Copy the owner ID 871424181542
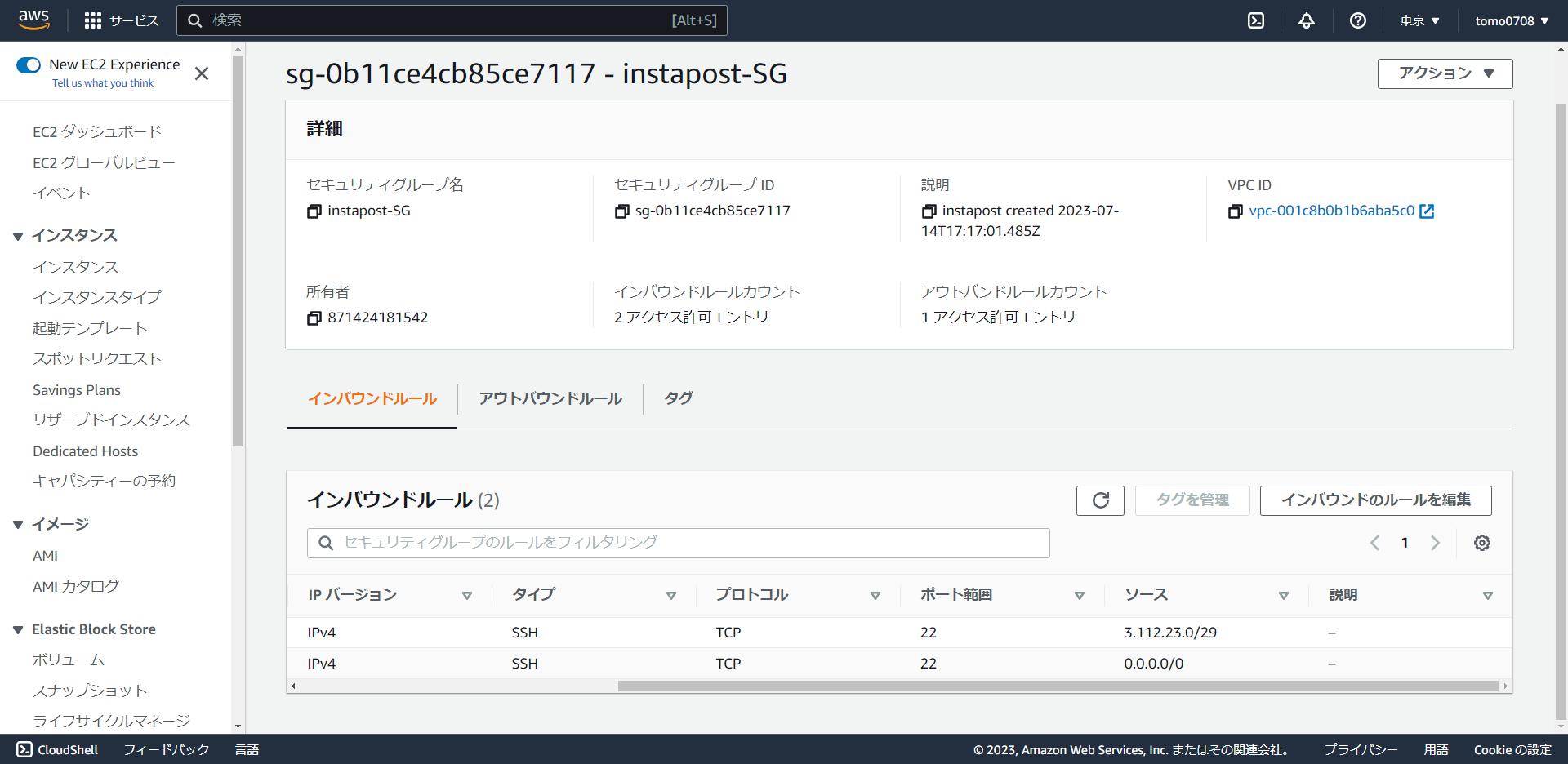1568x764 pixels. pyautogui.click(x=314, y=318)
